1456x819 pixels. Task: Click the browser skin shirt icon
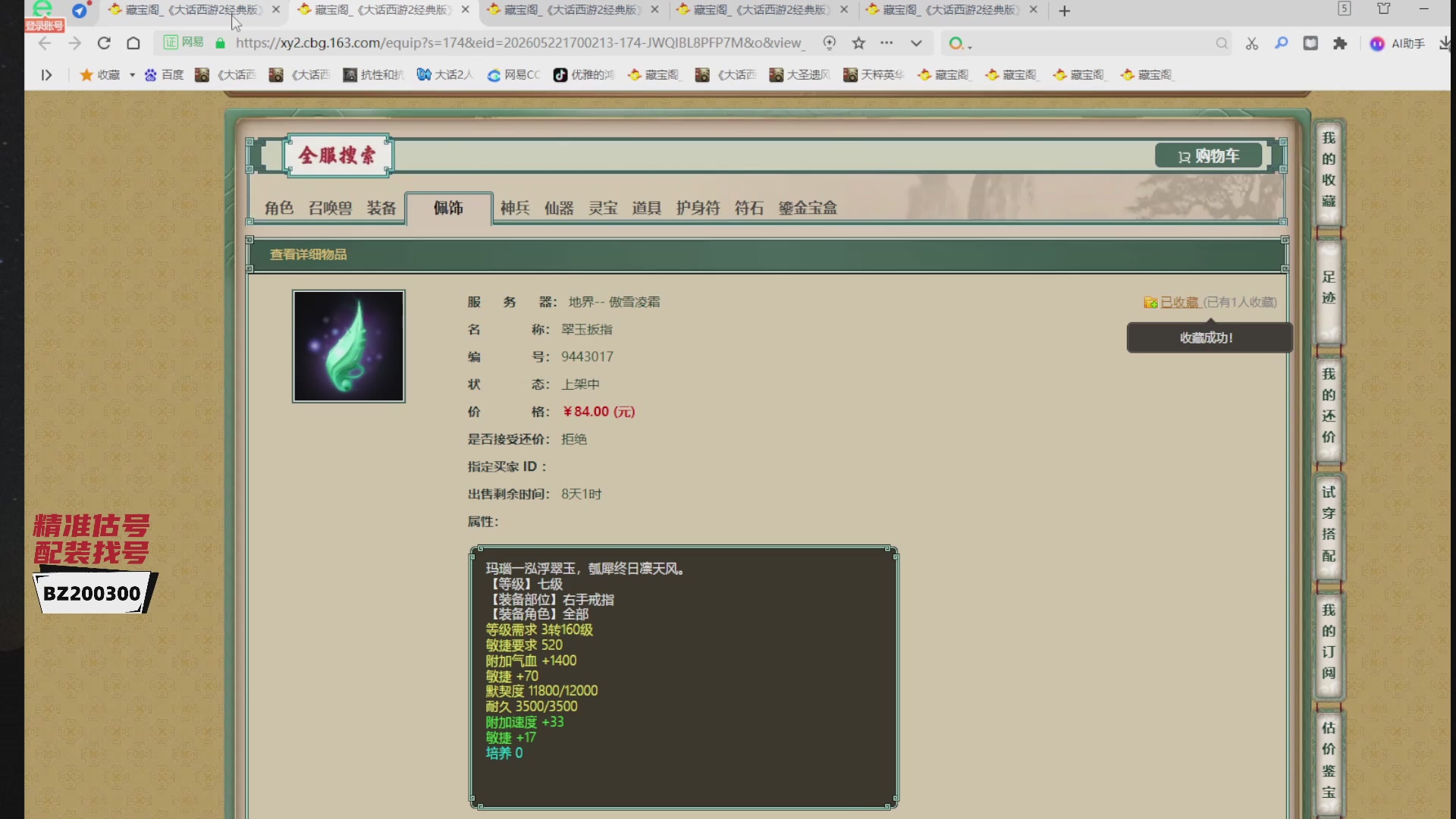tap(1384, 9)
